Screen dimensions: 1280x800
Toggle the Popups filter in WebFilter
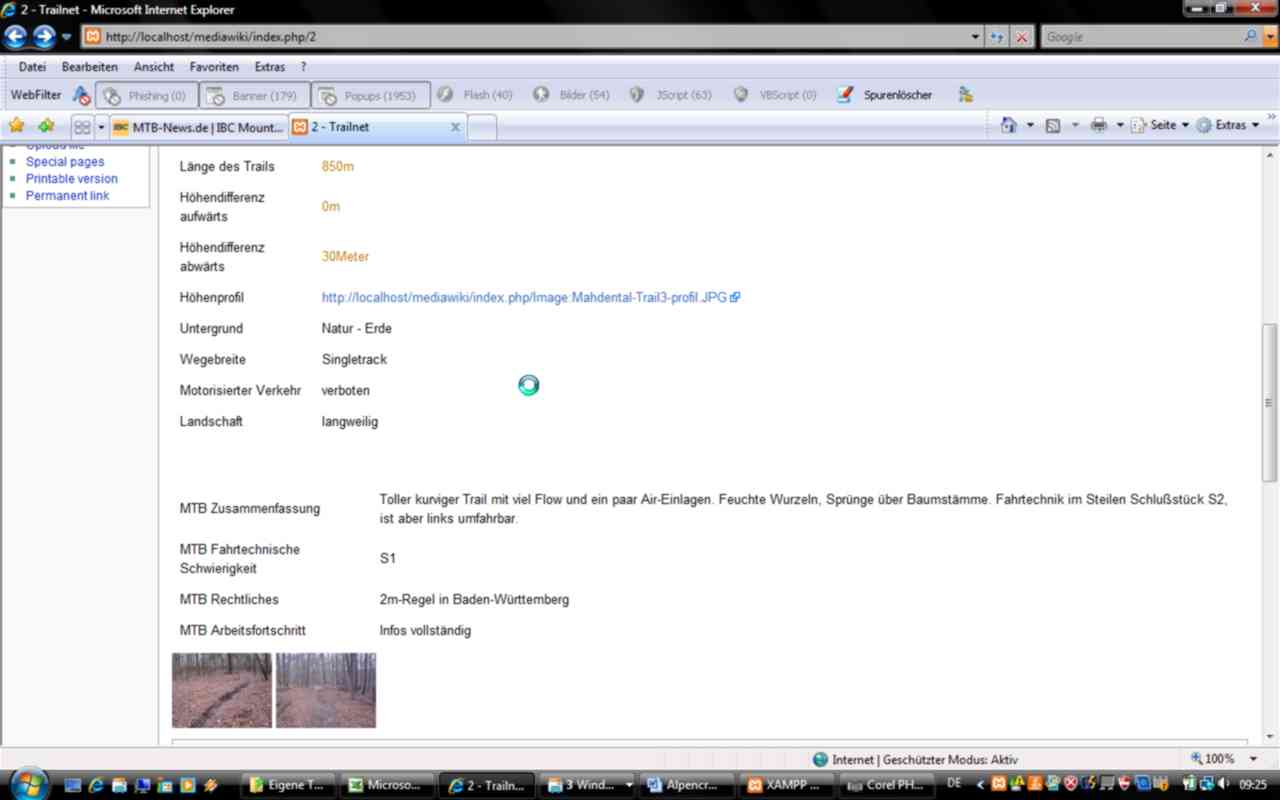pos(369,96)
